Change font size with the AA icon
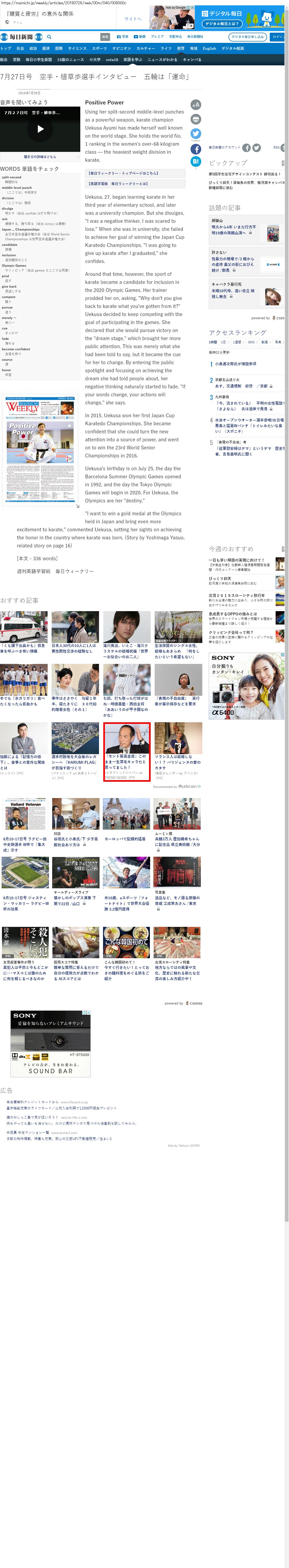The image size is (289, 1568). coord(195,105)
